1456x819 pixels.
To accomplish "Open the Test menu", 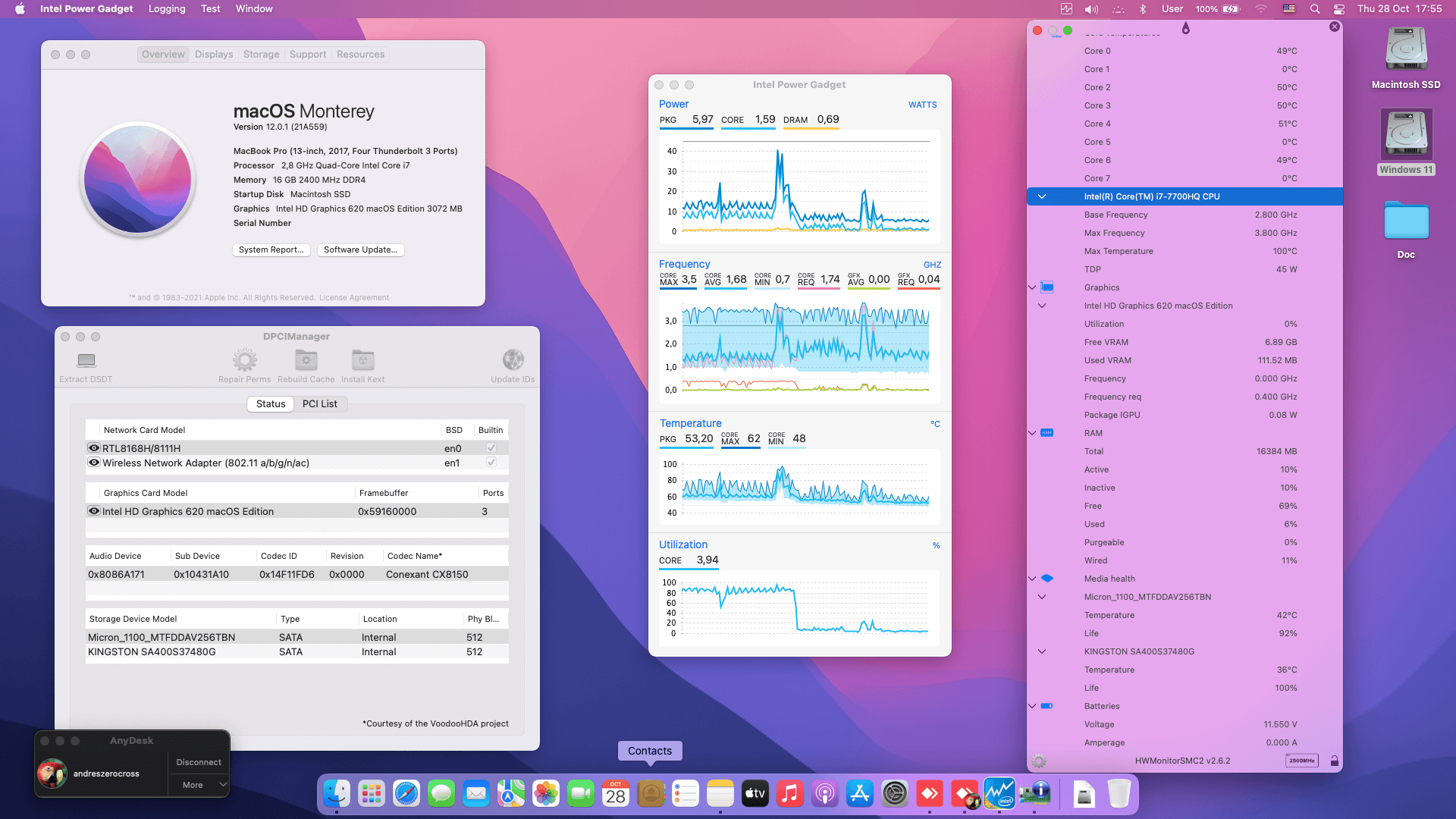I will pyautogui.click(x=211, y=9).
